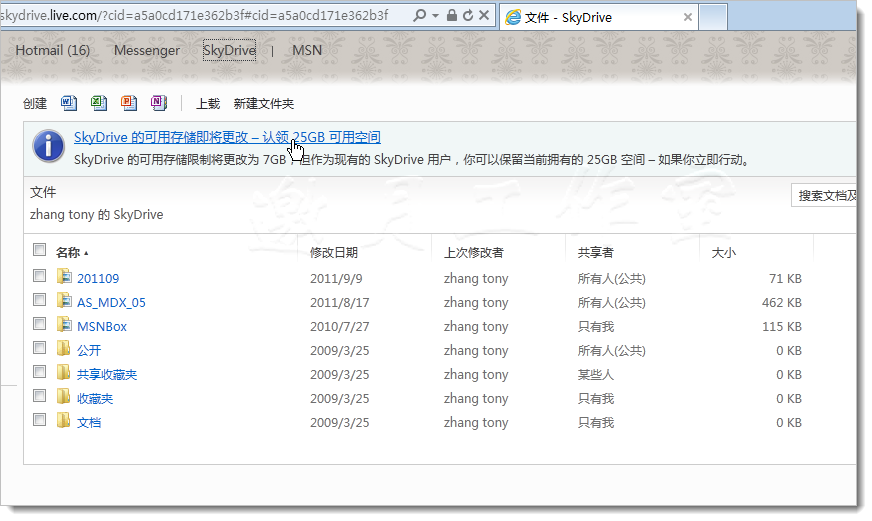Click date 2010/7/27 in MSNBox row
The height and width of the screenshot is (521, 872).
339,326
